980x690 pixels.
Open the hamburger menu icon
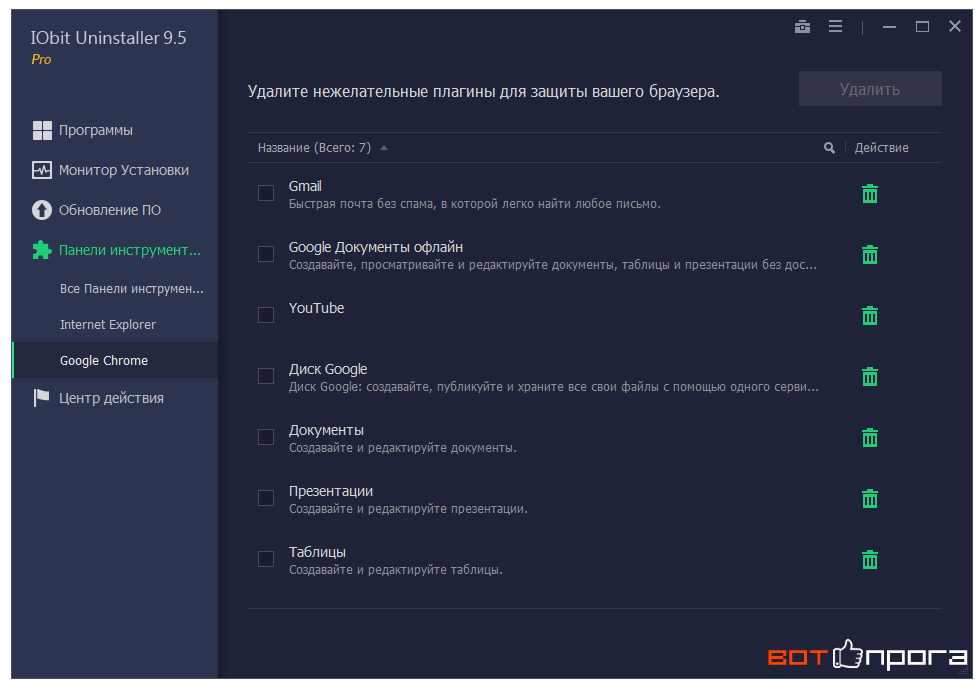pyautogui.click(x=836, y=26)
